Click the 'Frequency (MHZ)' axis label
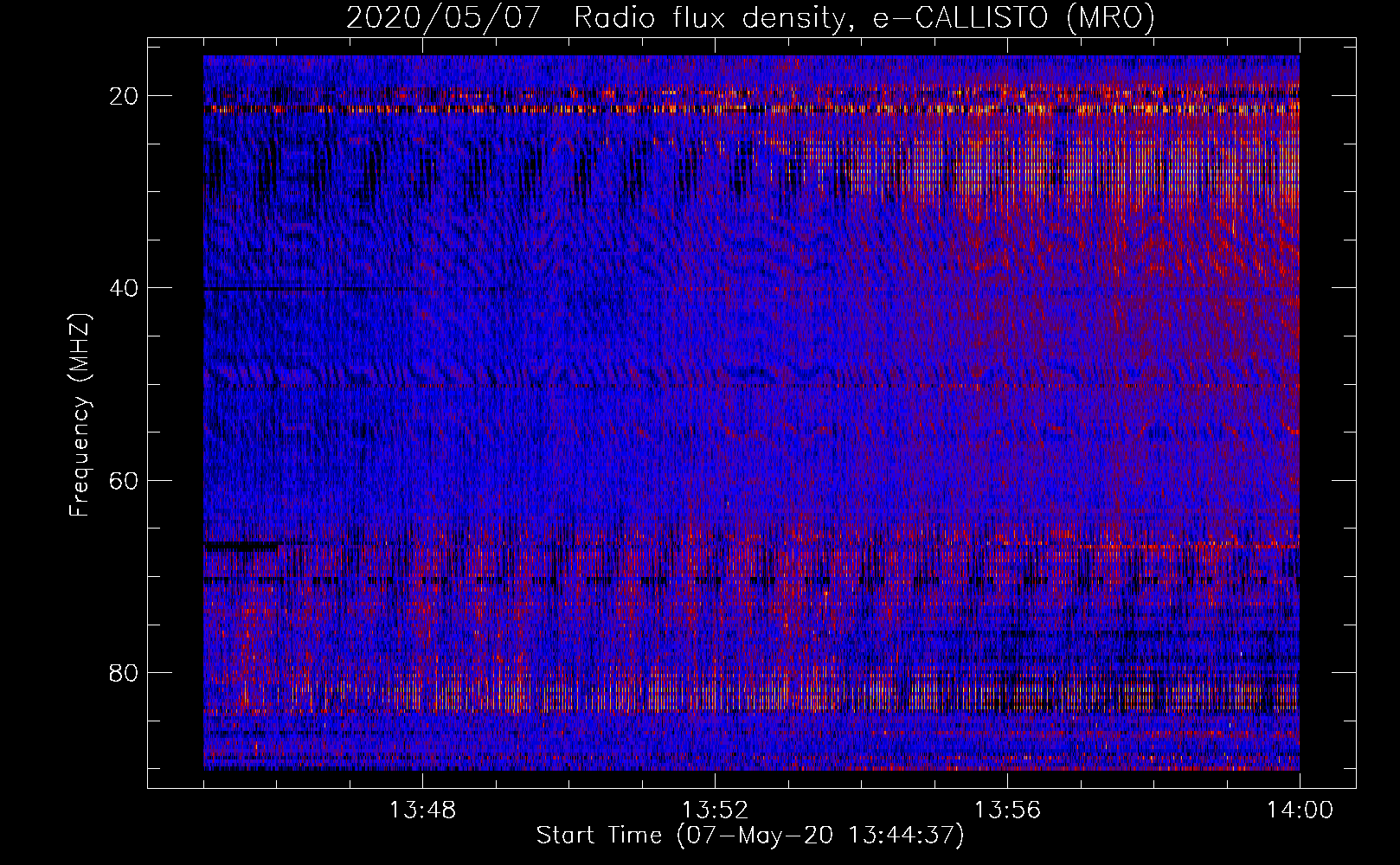 (80, 415)
